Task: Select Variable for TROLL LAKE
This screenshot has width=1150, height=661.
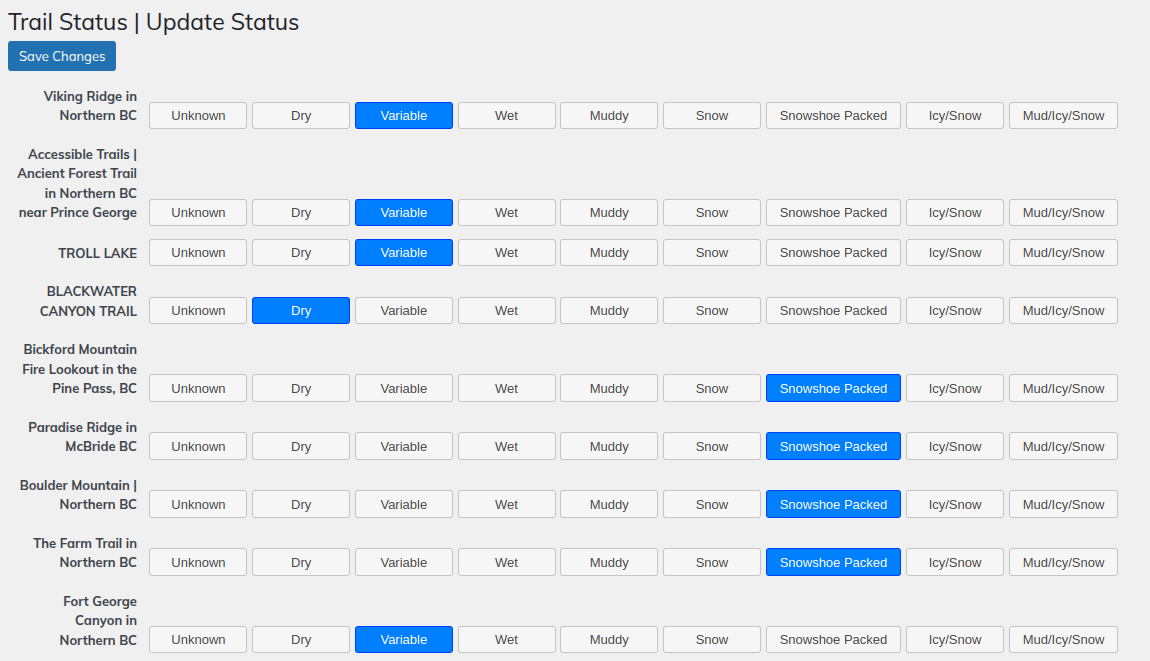Action: [x=403, y=252]
